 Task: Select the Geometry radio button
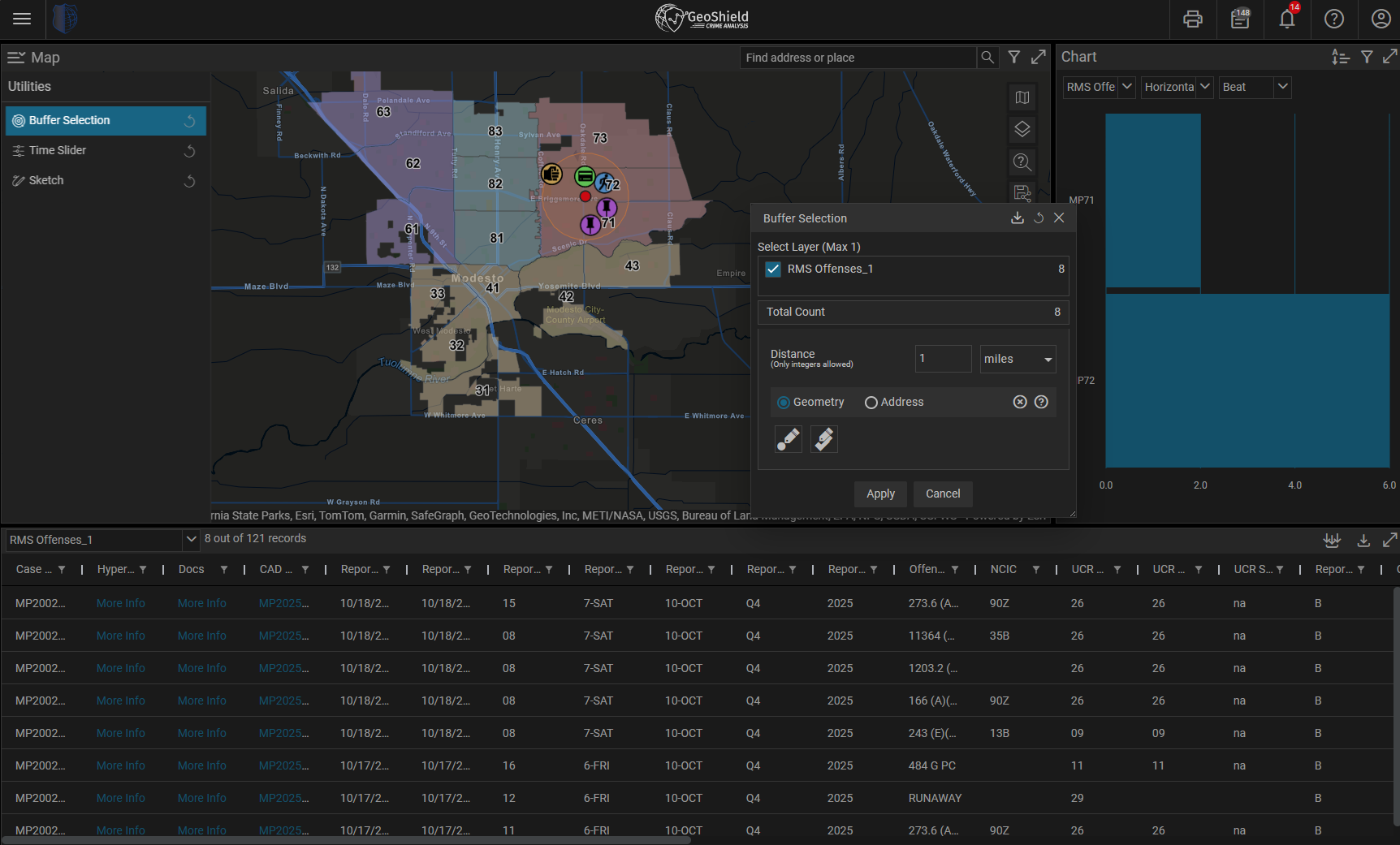[784, 403]
